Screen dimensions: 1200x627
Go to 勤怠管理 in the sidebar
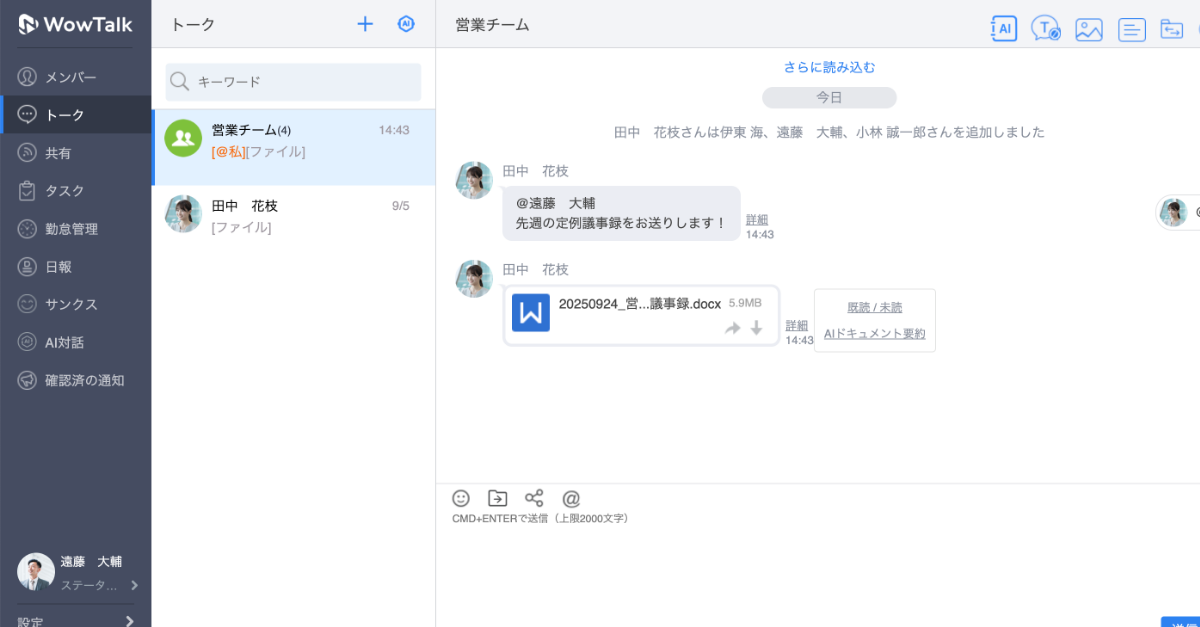coord(70,229)
